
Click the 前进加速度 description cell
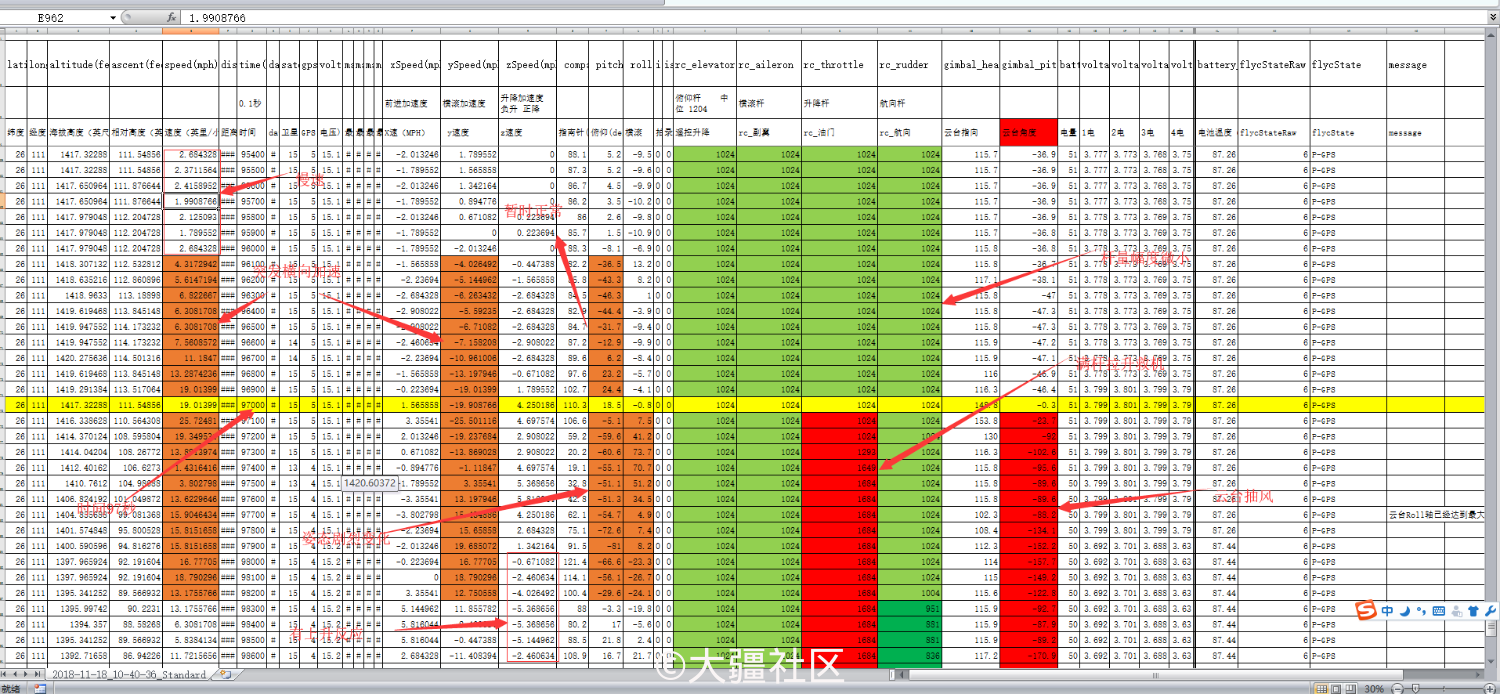(x=413, y=102)
